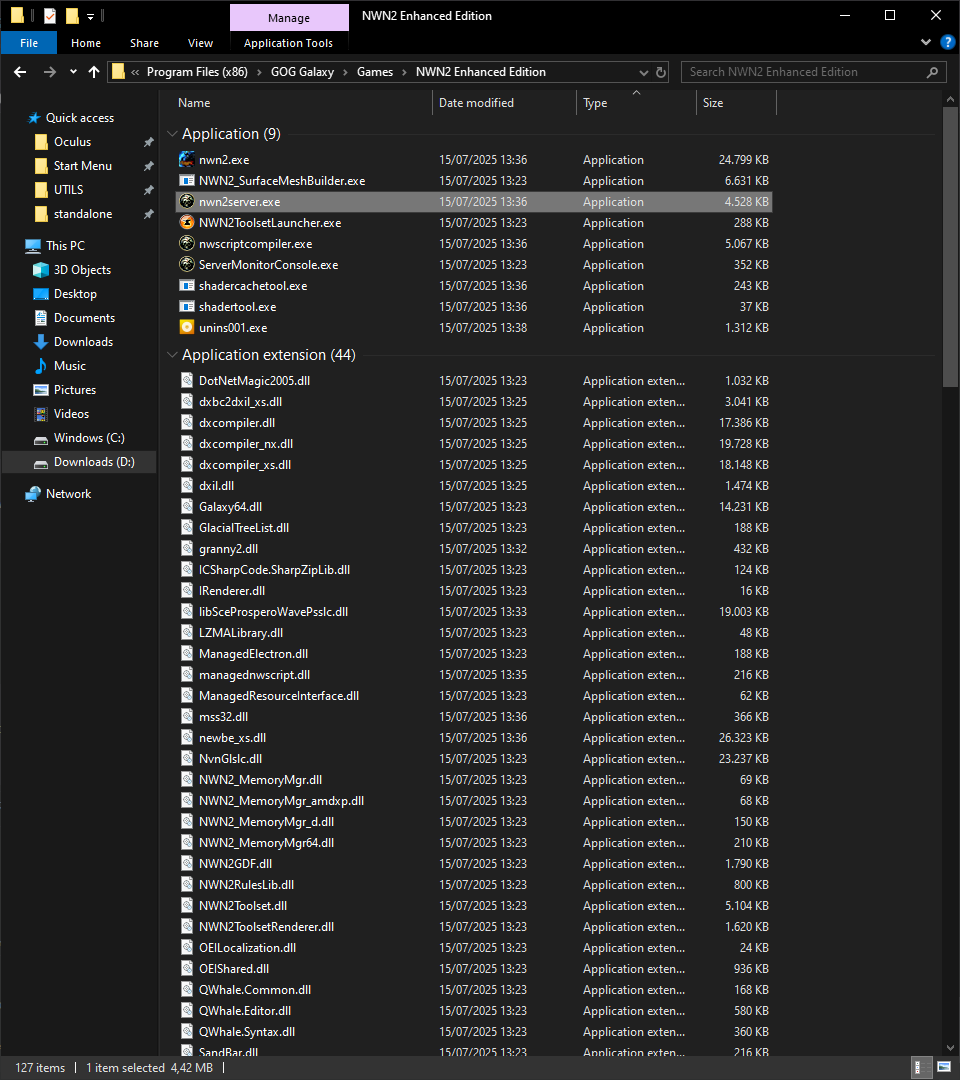Switch to the View ribbon tab
960x1080 pixels.
click(x=200, y=43)
